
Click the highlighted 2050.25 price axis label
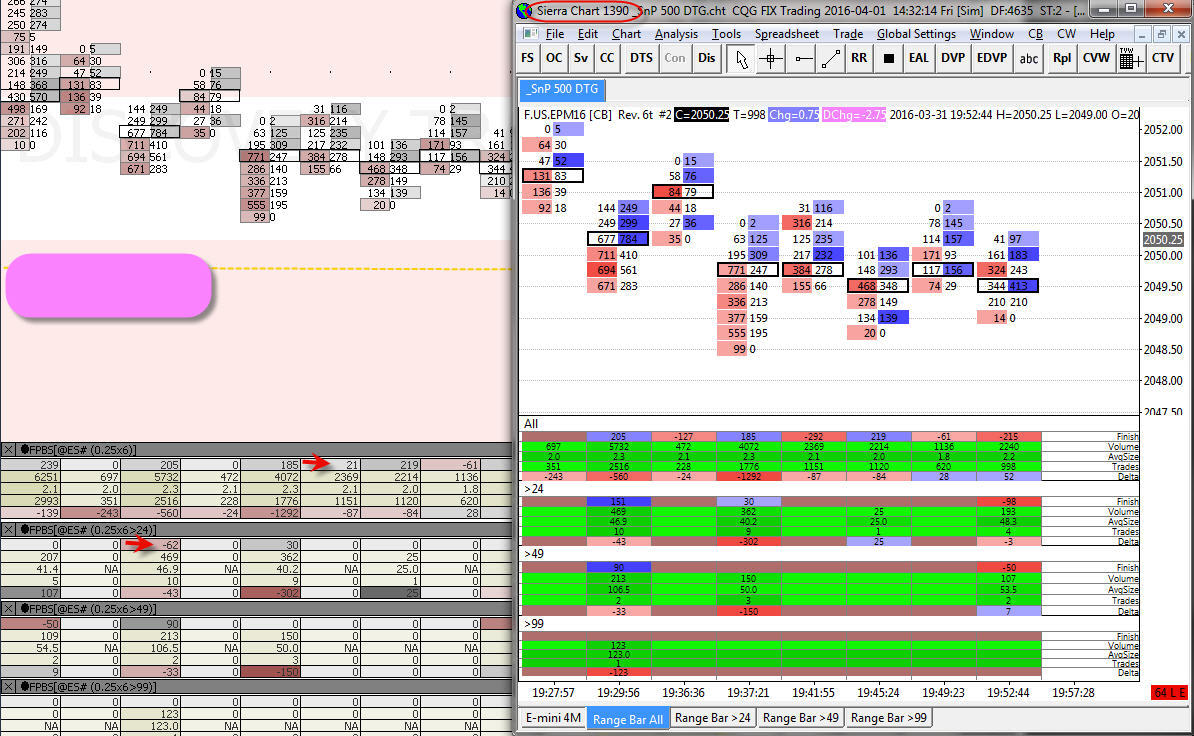(1163, 239)
